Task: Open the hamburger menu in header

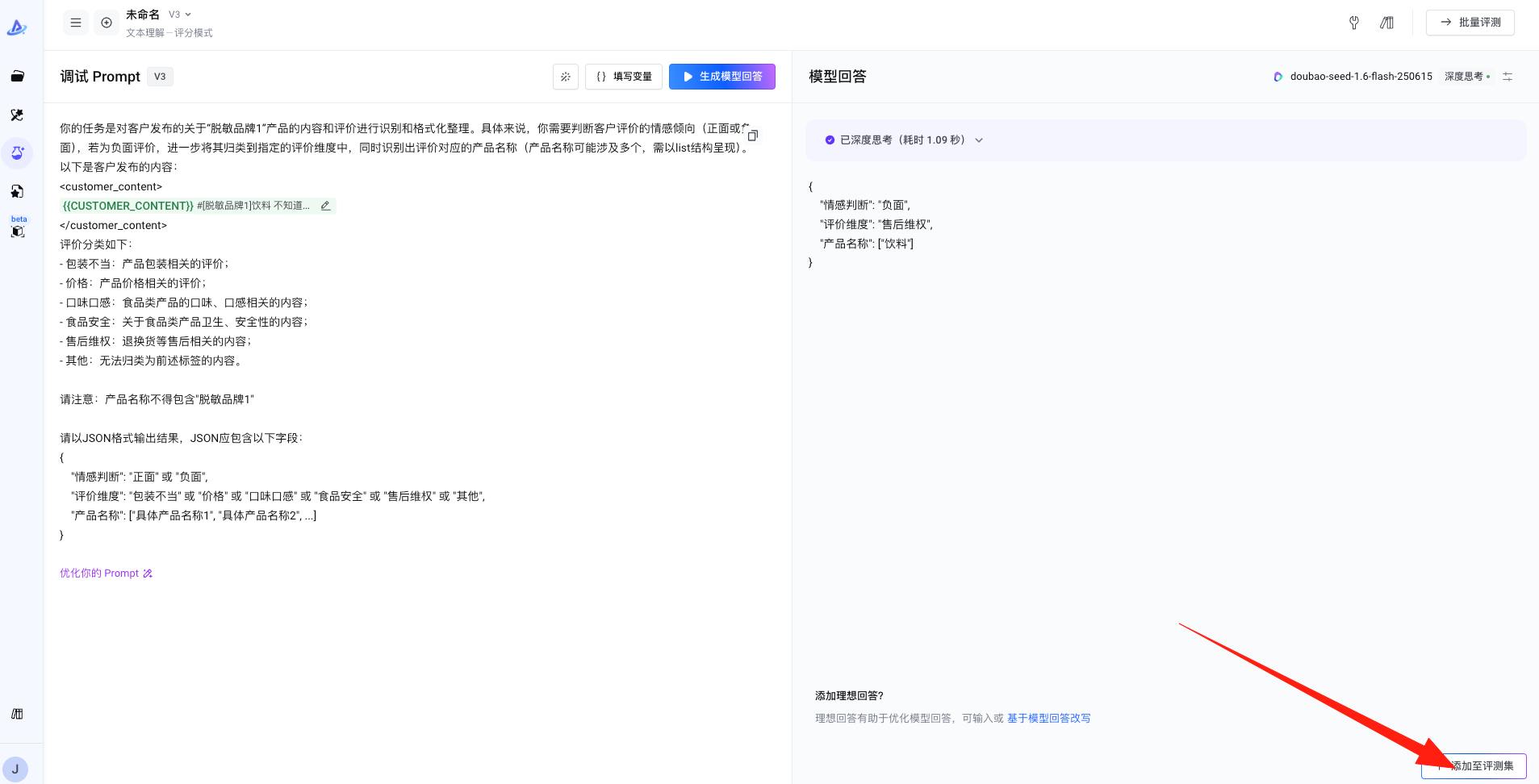Action: (x=76, y=23)
